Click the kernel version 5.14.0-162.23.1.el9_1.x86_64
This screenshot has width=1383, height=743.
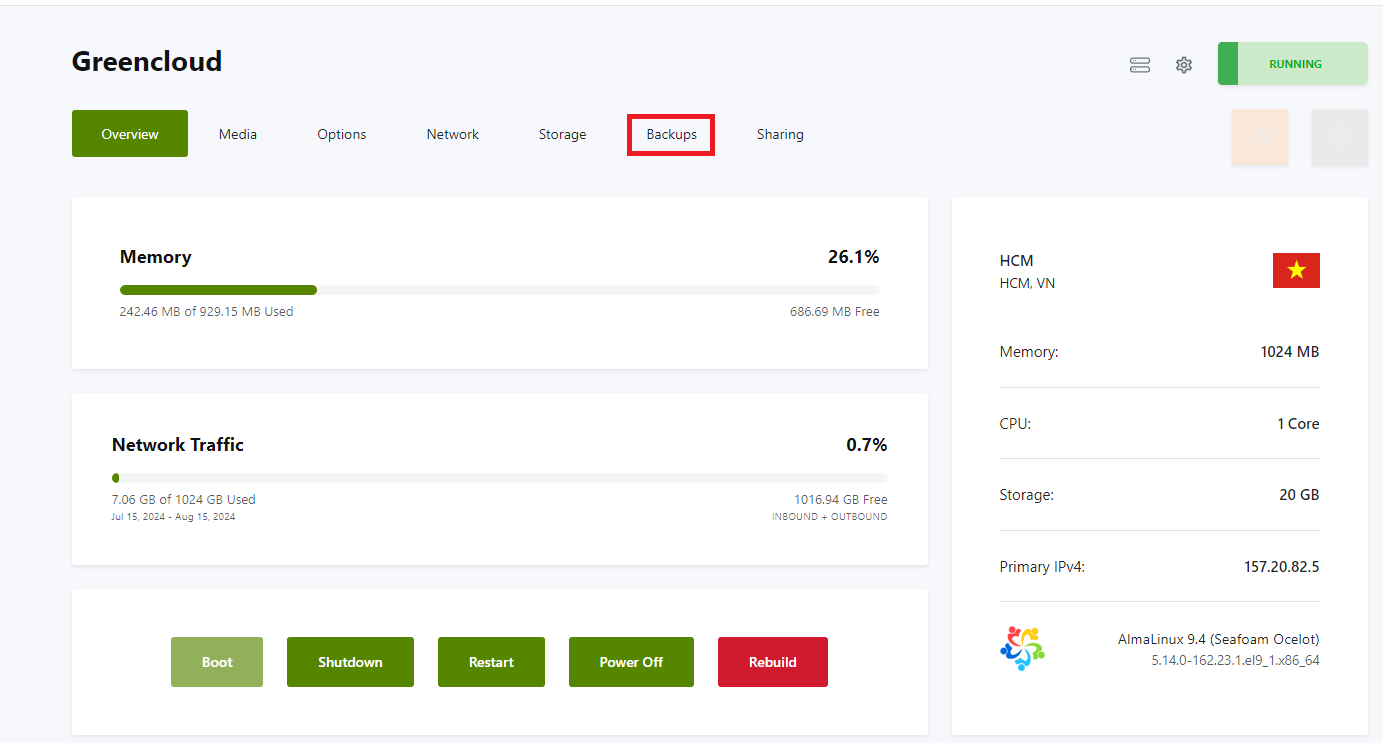click(1236, 660)
